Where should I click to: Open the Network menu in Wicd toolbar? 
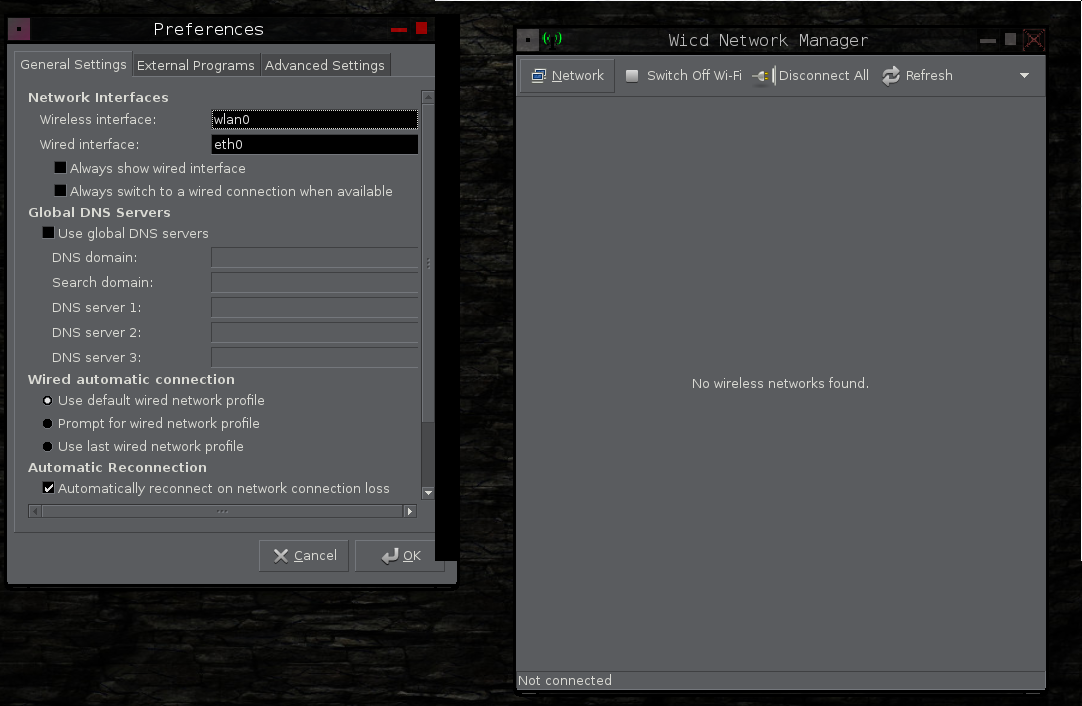pyautogui.click(x=567, y=75)
